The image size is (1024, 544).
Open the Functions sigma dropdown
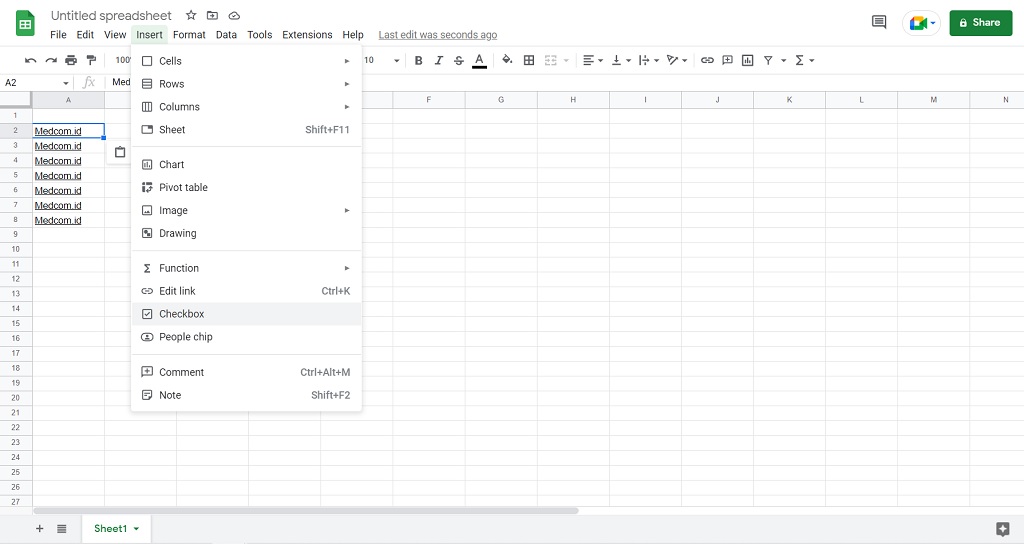pyautogui.click(x=805, y=60)
